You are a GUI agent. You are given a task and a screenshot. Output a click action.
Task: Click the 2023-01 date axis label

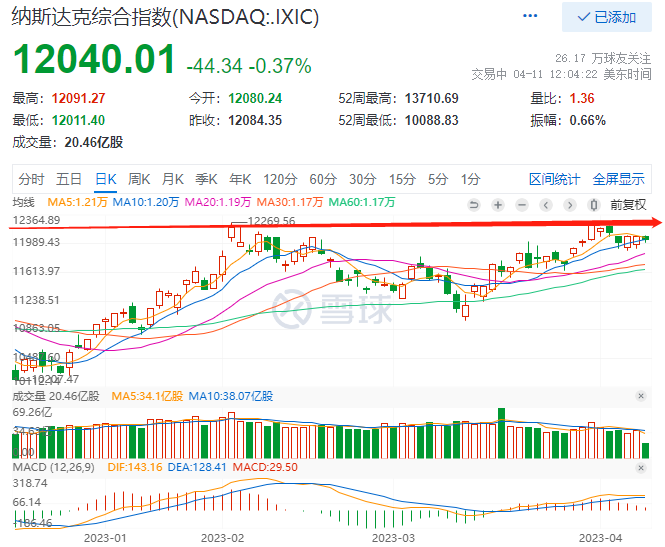[105, 538]
